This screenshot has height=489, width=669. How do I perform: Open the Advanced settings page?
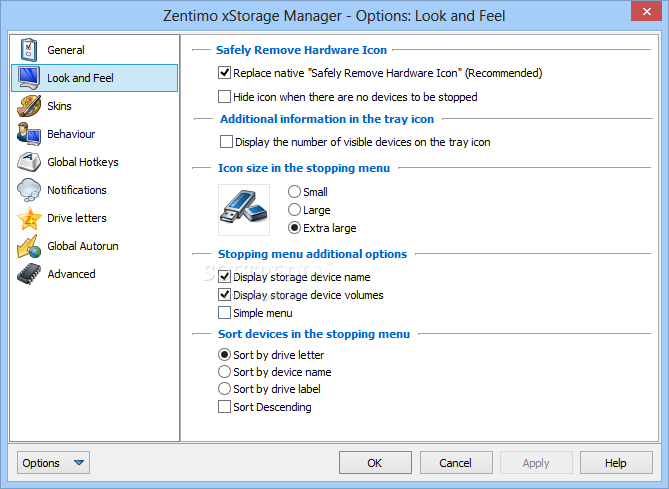point(94,274)
